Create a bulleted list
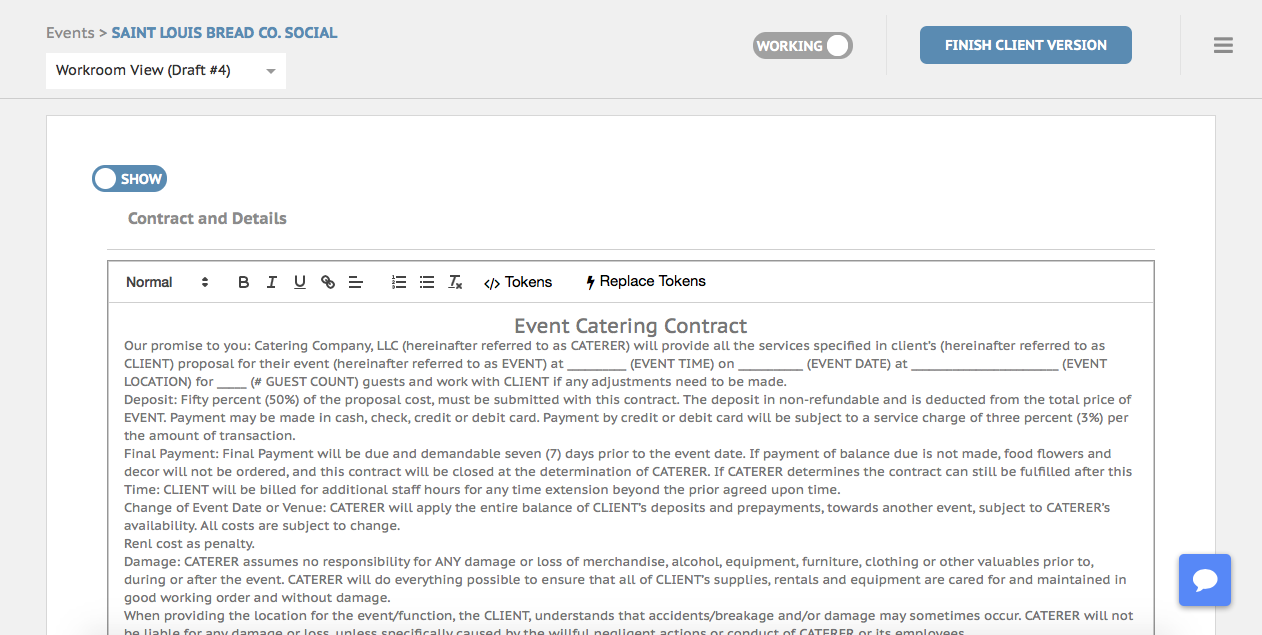The width and height of the screenshot is (1262, 635). 427,282
